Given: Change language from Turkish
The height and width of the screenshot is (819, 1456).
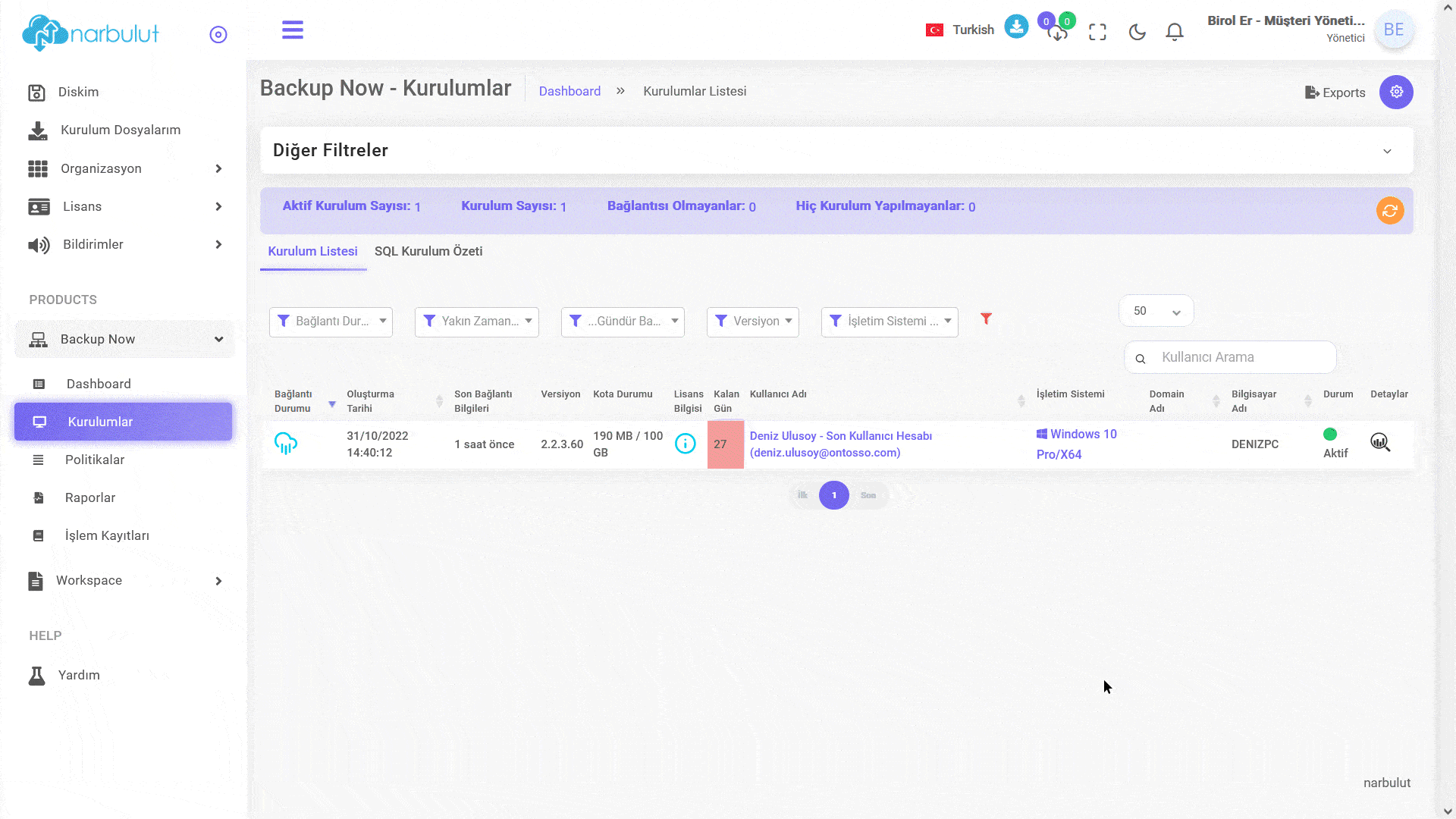Looking at the screenshot, I should click(959, 30).
